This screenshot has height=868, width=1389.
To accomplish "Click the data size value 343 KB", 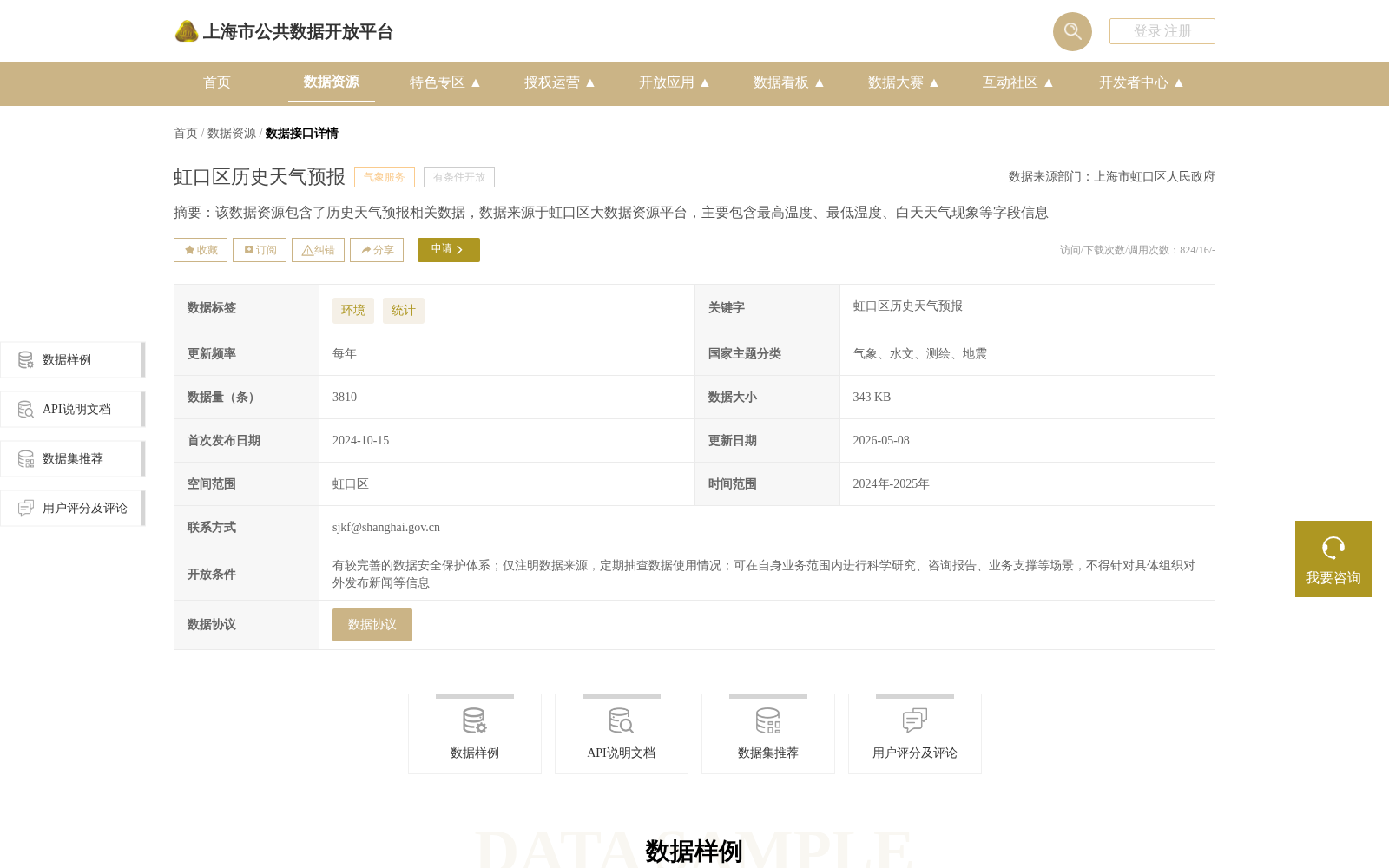I will click(x=872, y=397).
